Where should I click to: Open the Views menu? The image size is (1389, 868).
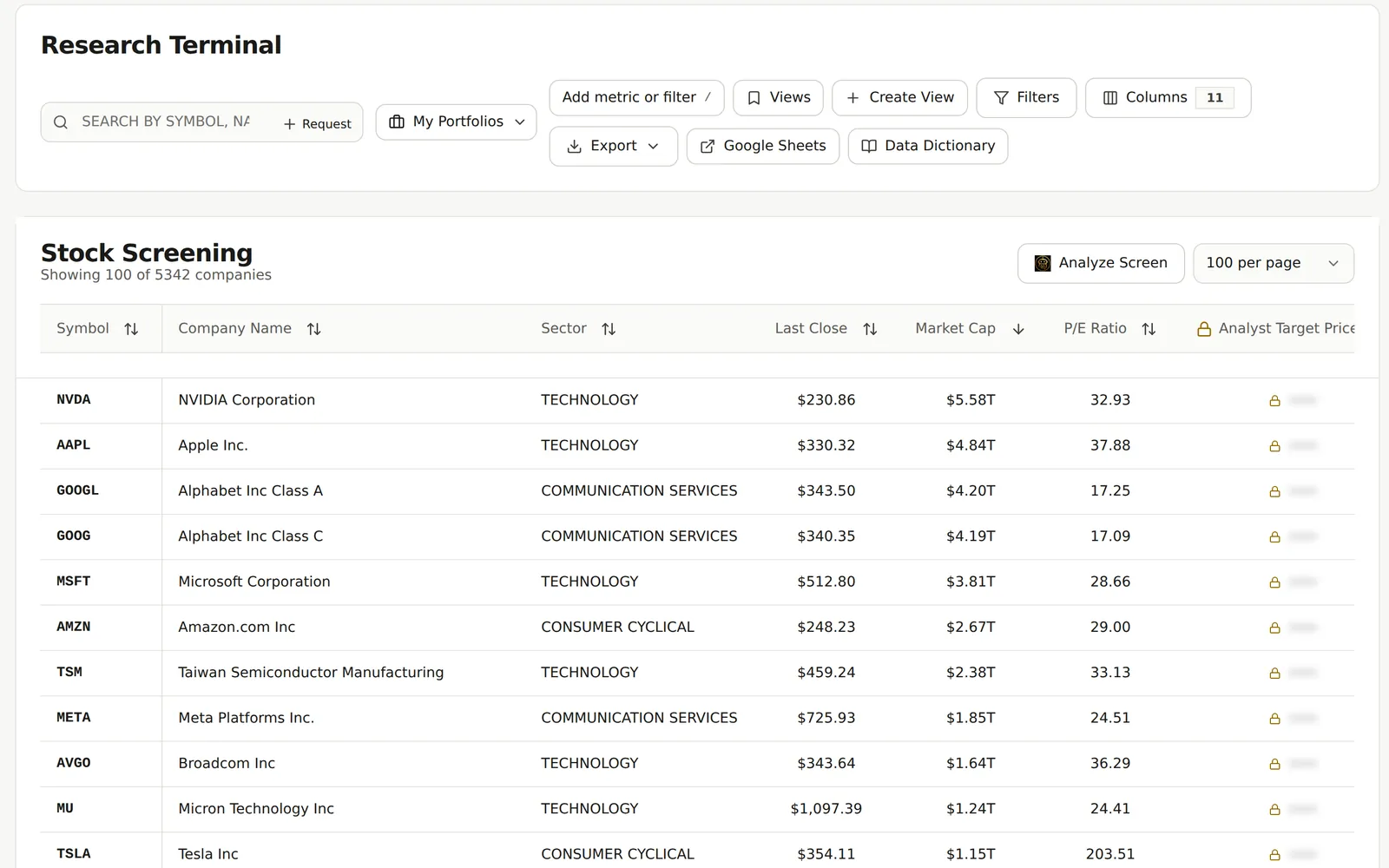[778, 97]
